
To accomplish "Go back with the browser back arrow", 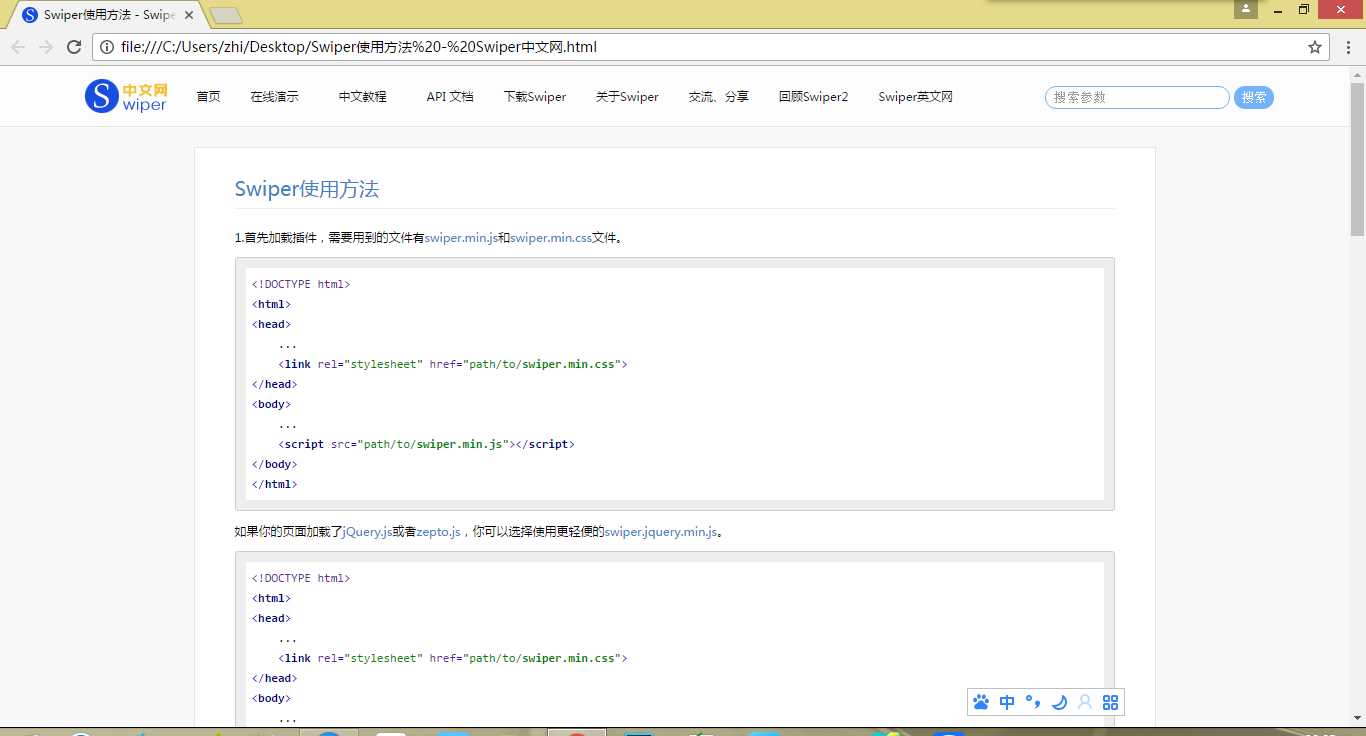I will pos(18,47).
